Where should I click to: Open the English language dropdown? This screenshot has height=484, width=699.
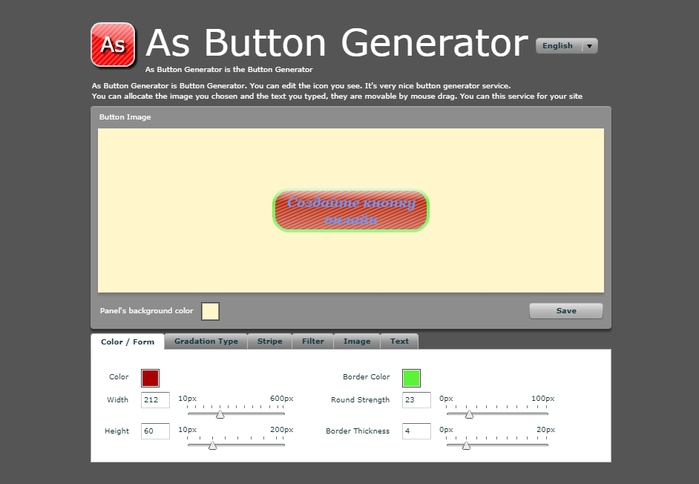point(566,46)
